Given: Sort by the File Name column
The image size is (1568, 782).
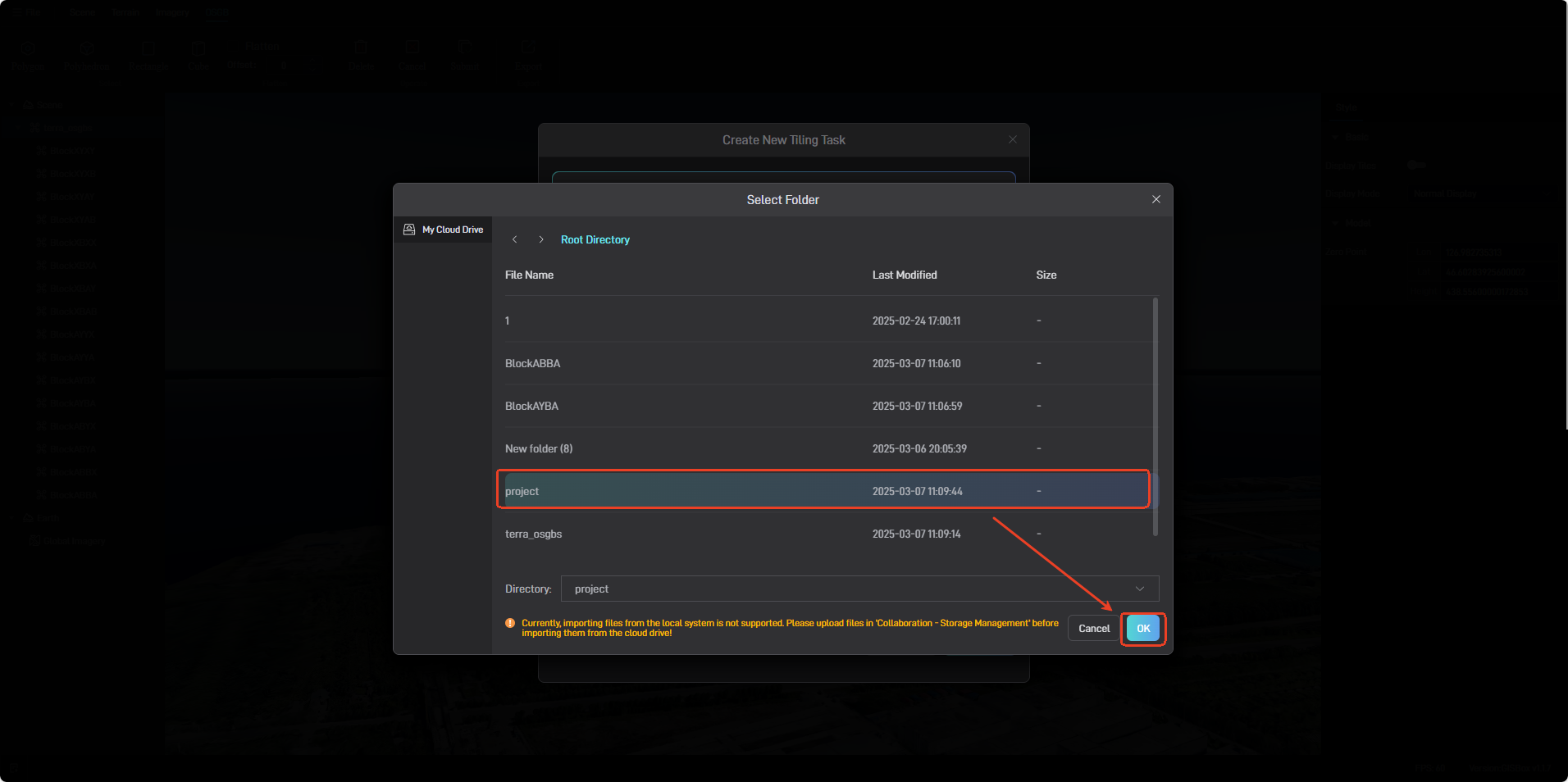Looking at the screenshot, I should (x=529, y=275).
